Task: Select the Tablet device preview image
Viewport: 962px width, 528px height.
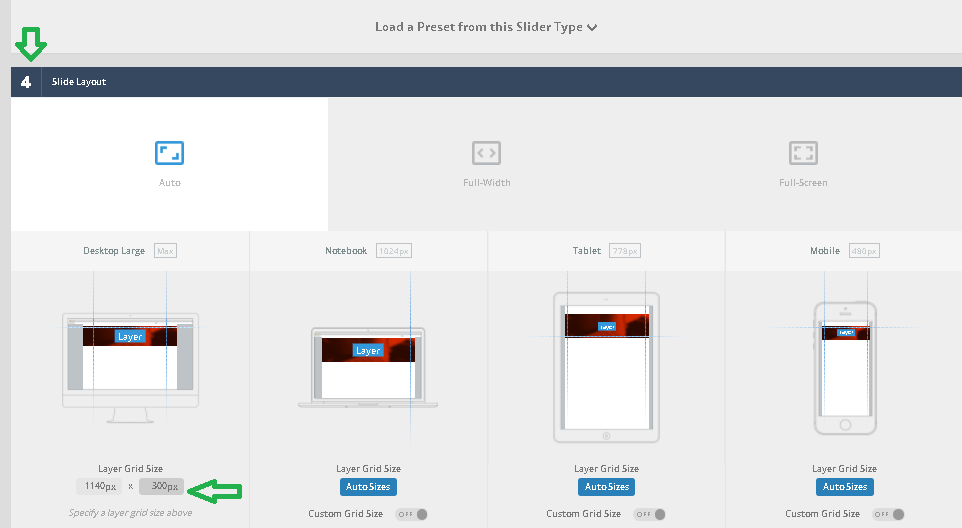Action: pos(606,367)
